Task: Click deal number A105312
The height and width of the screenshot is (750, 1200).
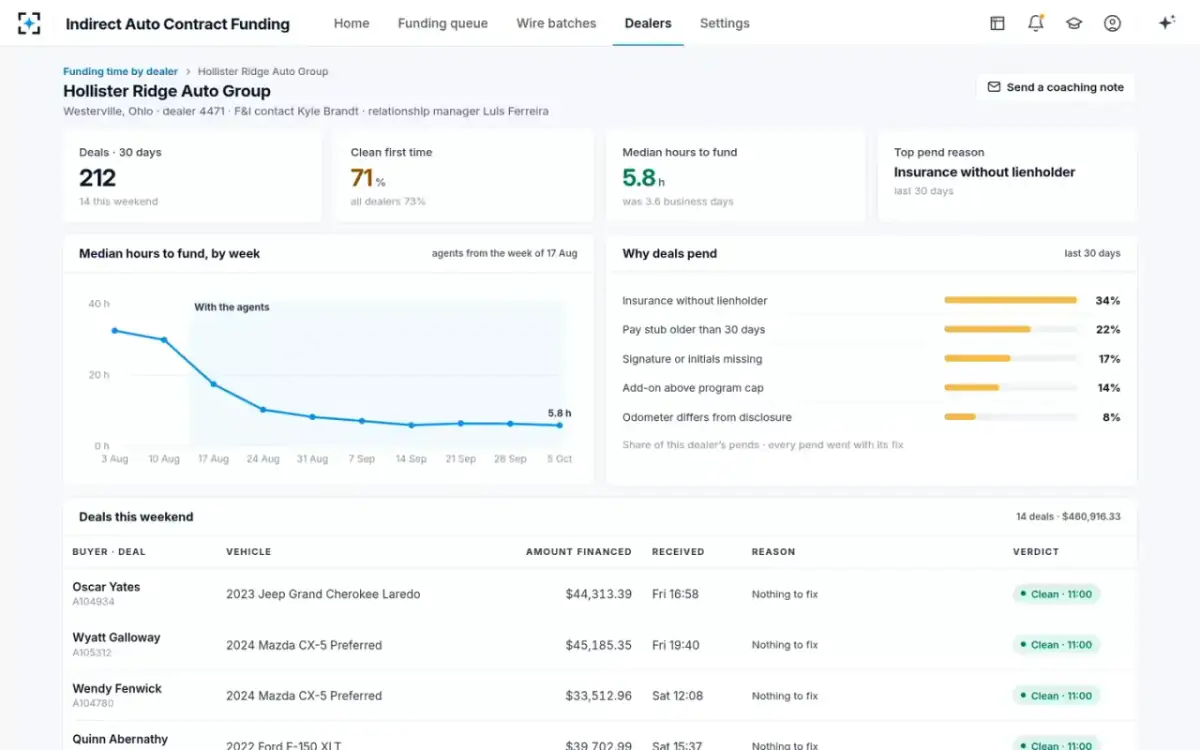Action: pos(92,653)
